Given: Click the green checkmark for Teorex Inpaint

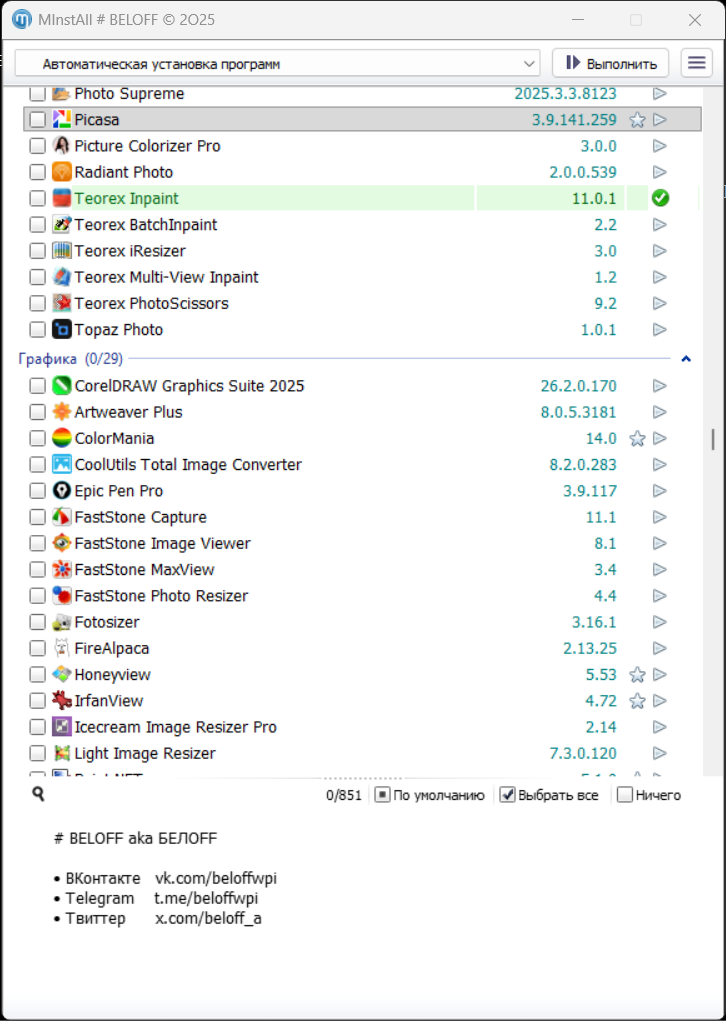Looking at the screenshot, I should click(x=660, y=198).
